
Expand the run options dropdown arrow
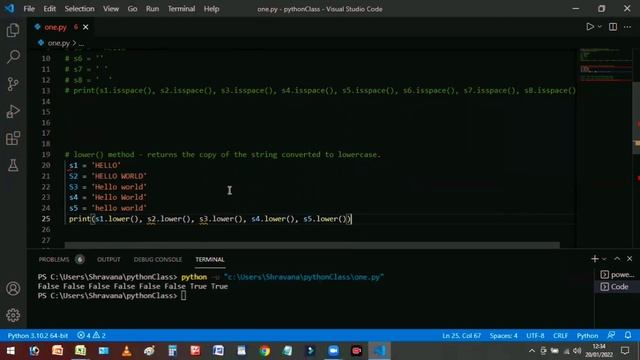600,27
